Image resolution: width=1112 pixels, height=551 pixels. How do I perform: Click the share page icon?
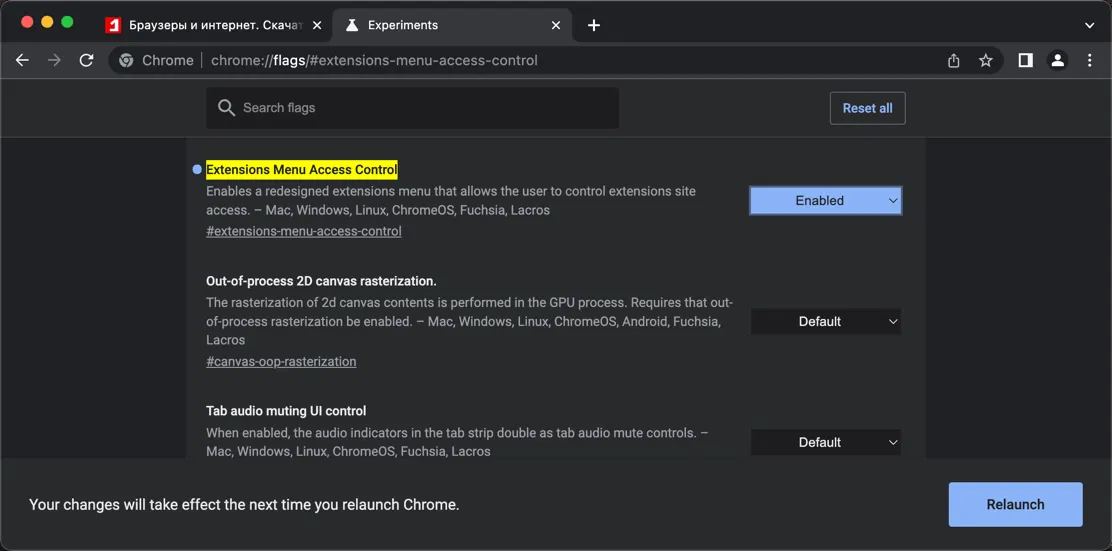click(x=954, y=60)
